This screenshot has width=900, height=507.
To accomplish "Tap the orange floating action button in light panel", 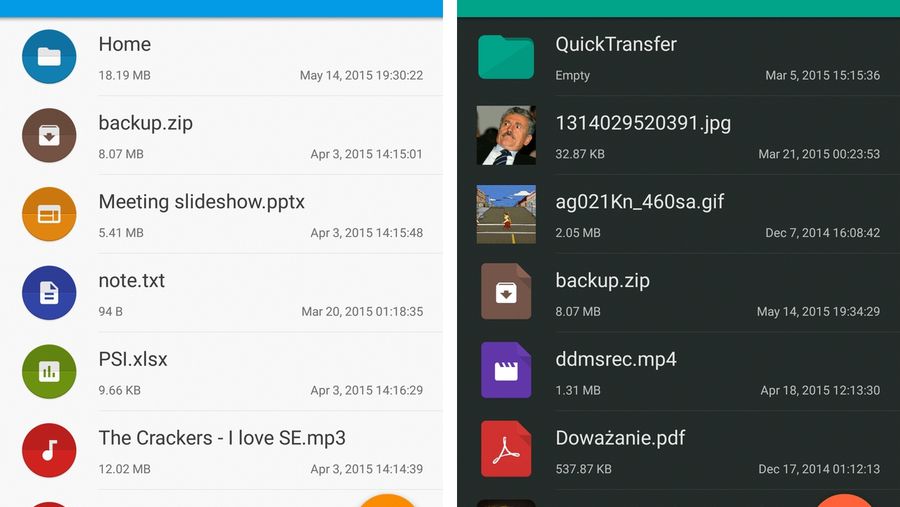I will 387,500.
